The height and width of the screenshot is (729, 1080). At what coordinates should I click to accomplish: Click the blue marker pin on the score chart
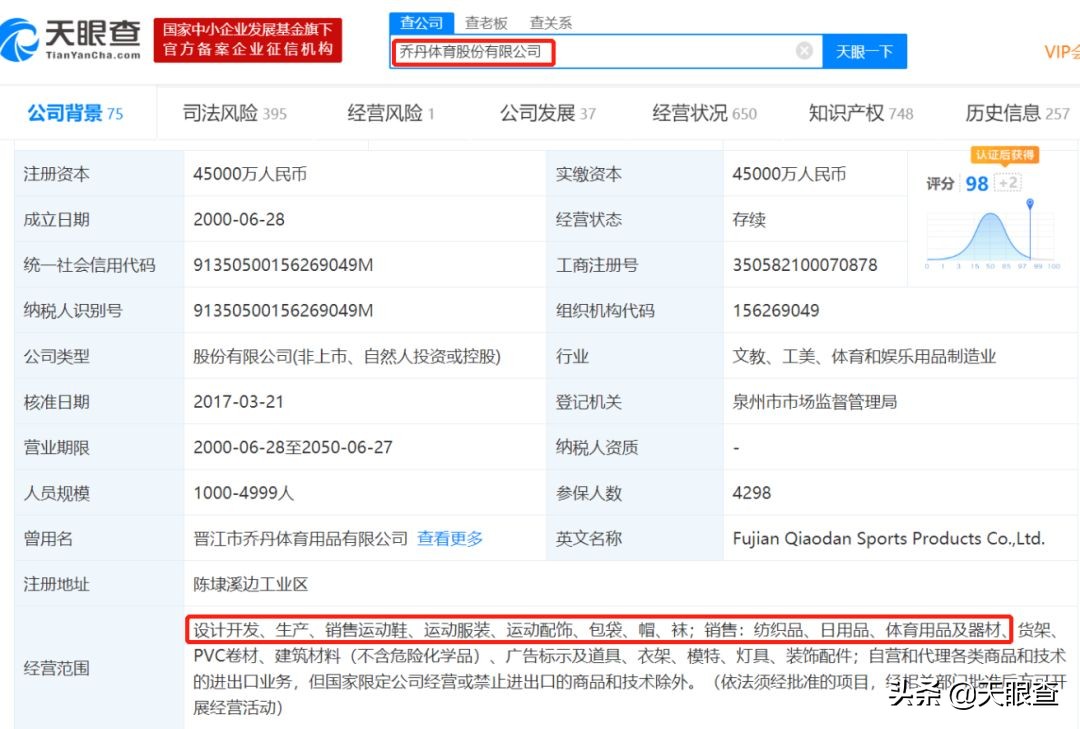[x=1030, y=203]
